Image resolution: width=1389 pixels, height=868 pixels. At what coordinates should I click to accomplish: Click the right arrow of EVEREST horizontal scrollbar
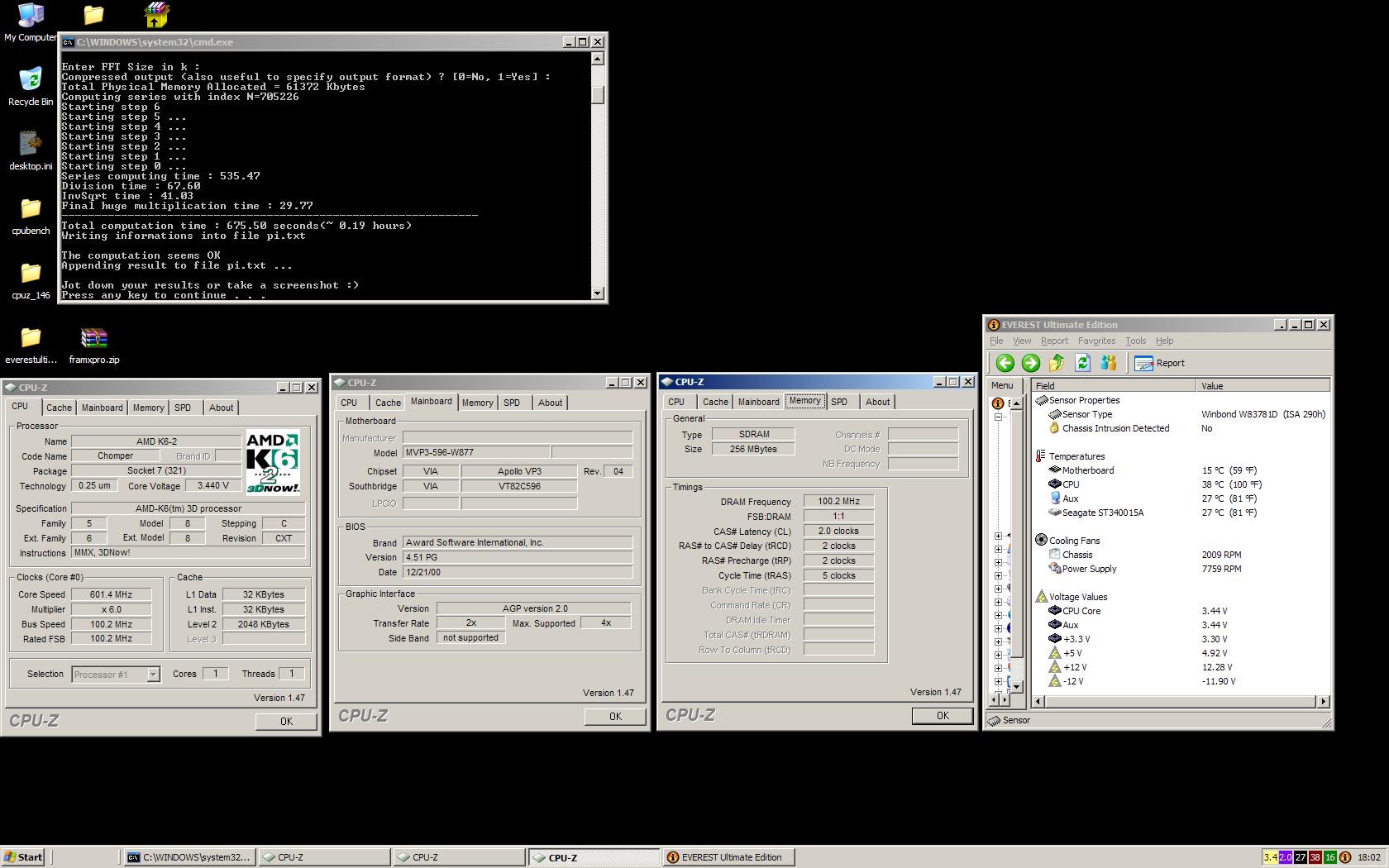(x=1323, y=701)
